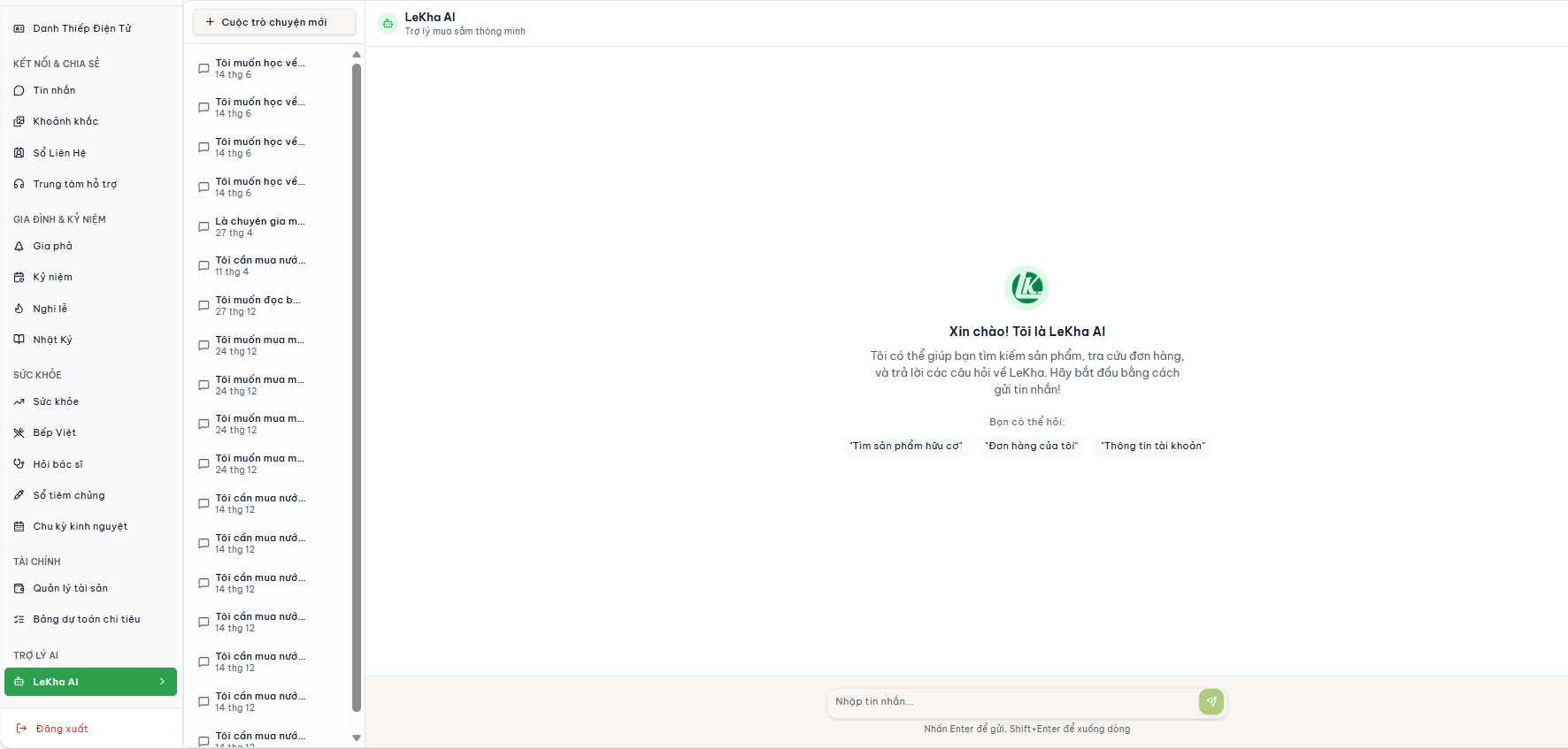Click the green send message icon
Viewport: 1568px width, 749px height.
coord(1211,701)
